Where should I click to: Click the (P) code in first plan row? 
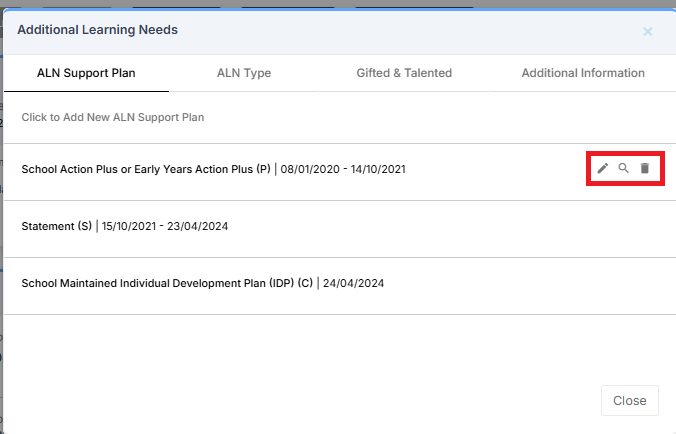(263, 170)
